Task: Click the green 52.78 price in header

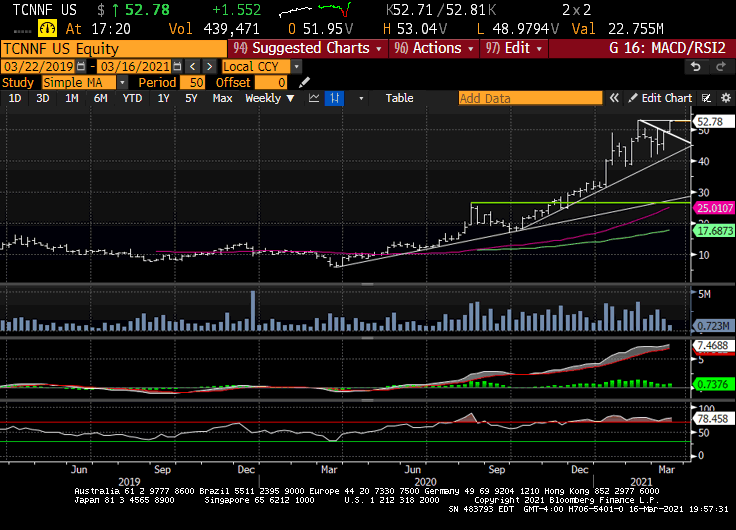Action: pyautogui.click(x=147, y=10)
